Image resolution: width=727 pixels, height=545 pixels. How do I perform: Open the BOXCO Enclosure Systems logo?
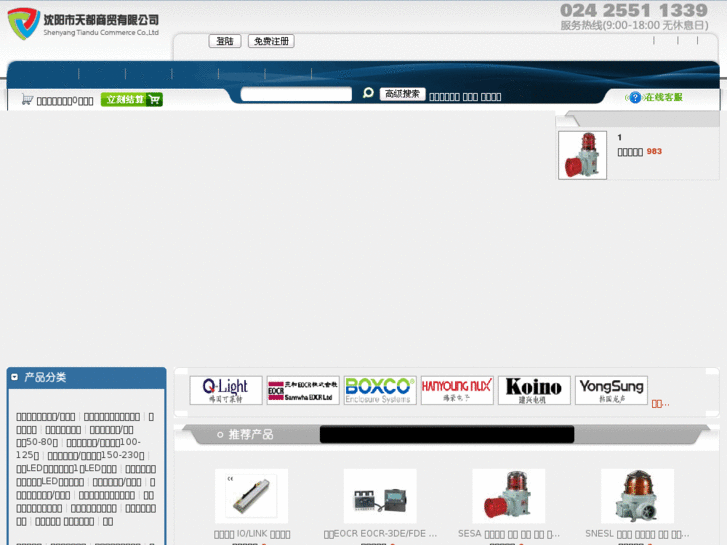380,390
